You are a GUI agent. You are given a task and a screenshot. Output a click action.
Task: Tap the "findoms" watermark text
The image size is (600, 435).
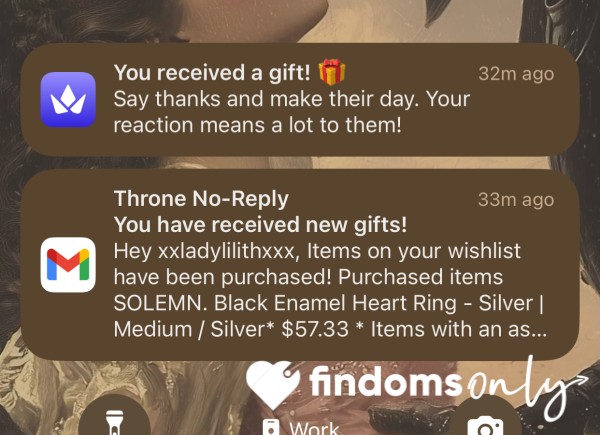(386, 382)
